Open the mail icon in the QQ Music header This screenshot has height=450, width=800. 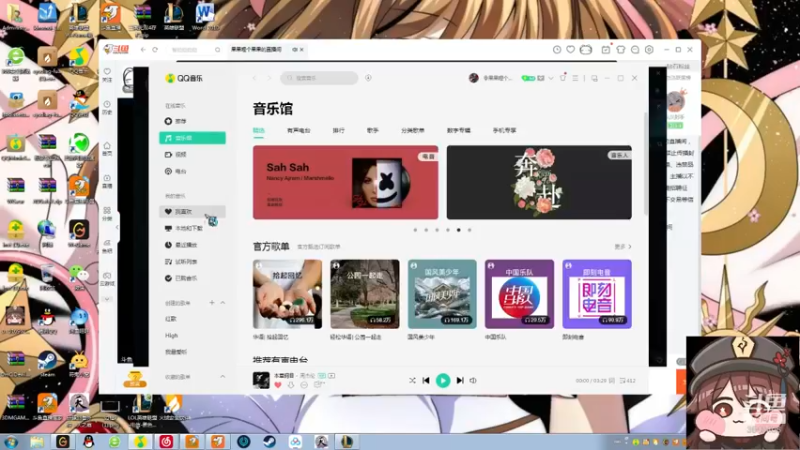[x=541, y=78]
